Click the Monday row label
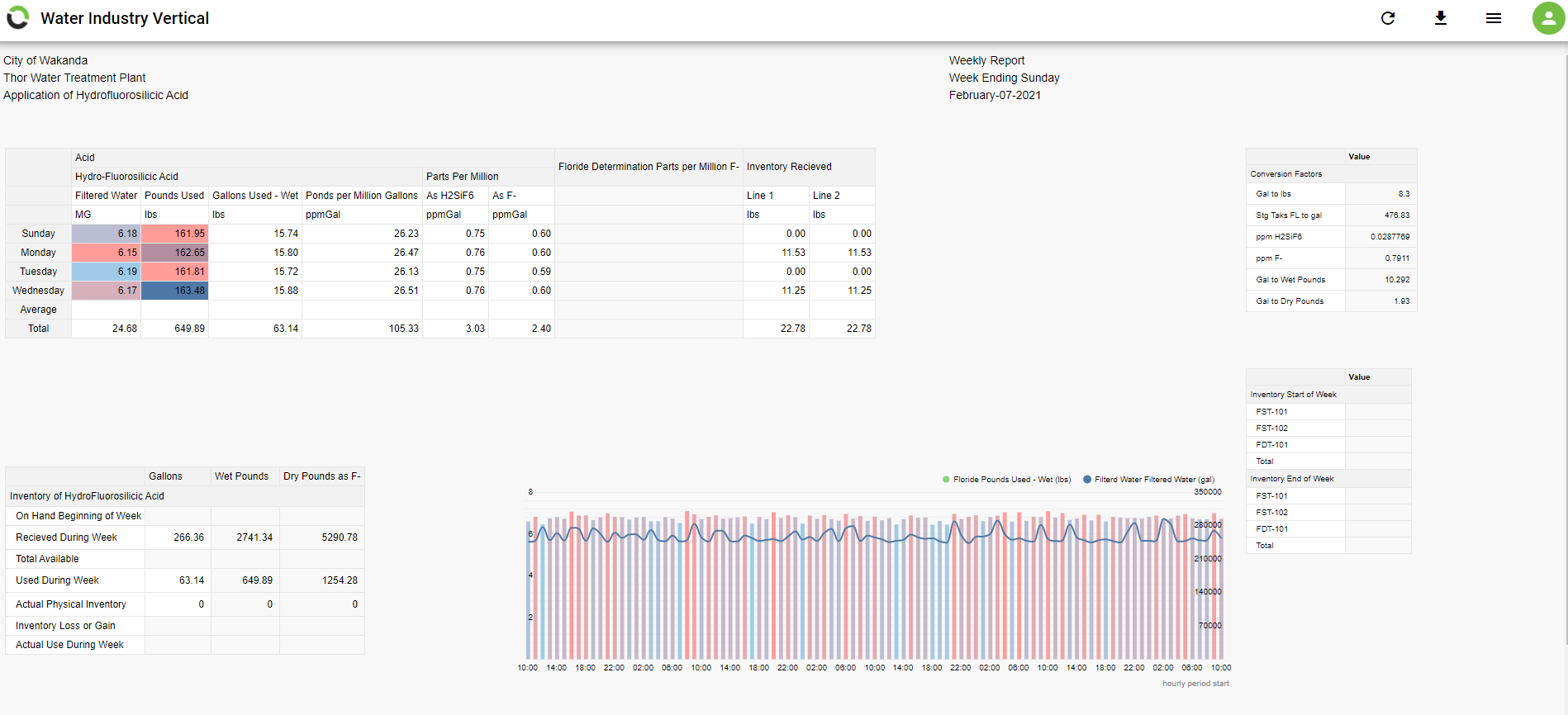Screen dimensions: 1568x715 (39, 253)
